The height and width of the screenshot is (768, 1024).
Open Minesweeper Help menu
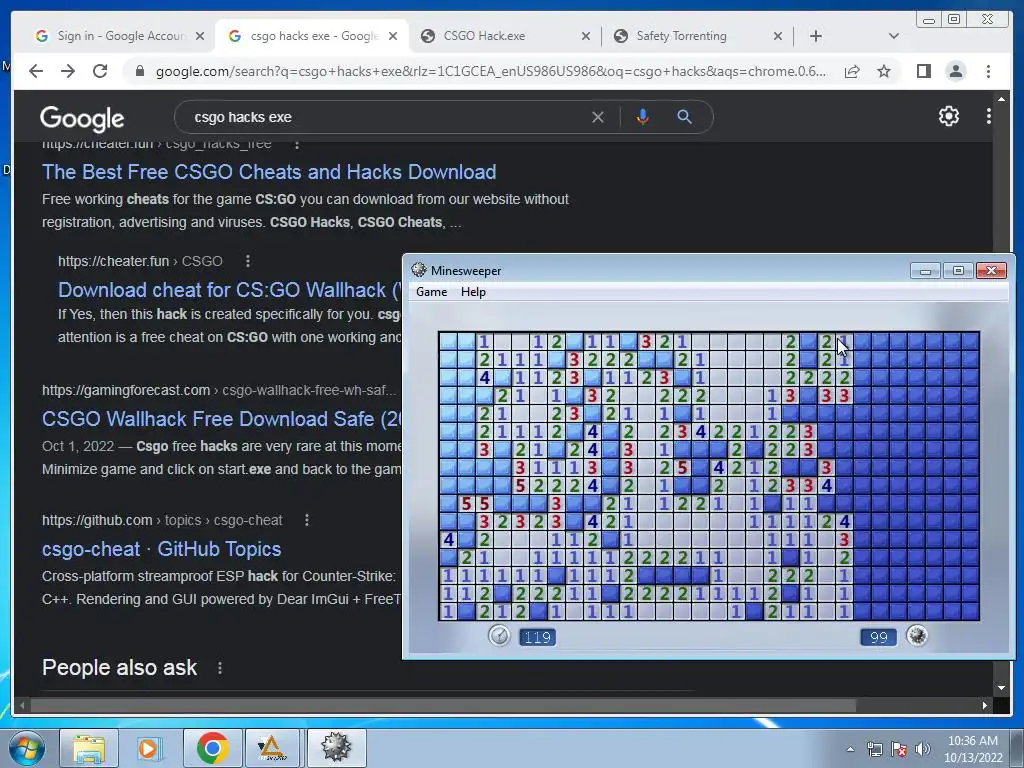pyautogui.click(x=473, y=292)
